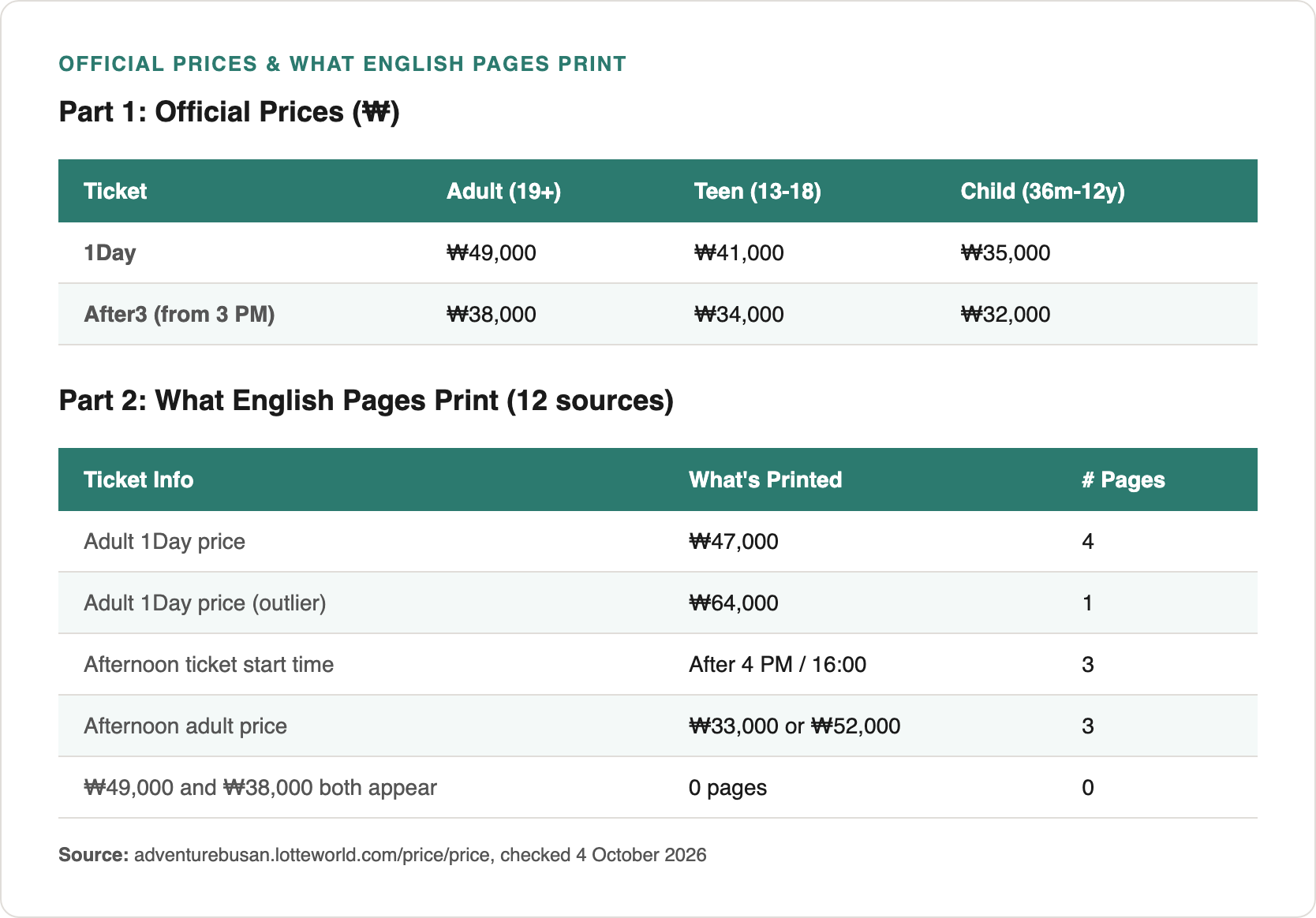Click the ₩32,000 child After3 price
1316x918 pixels.
point(1006,314)
